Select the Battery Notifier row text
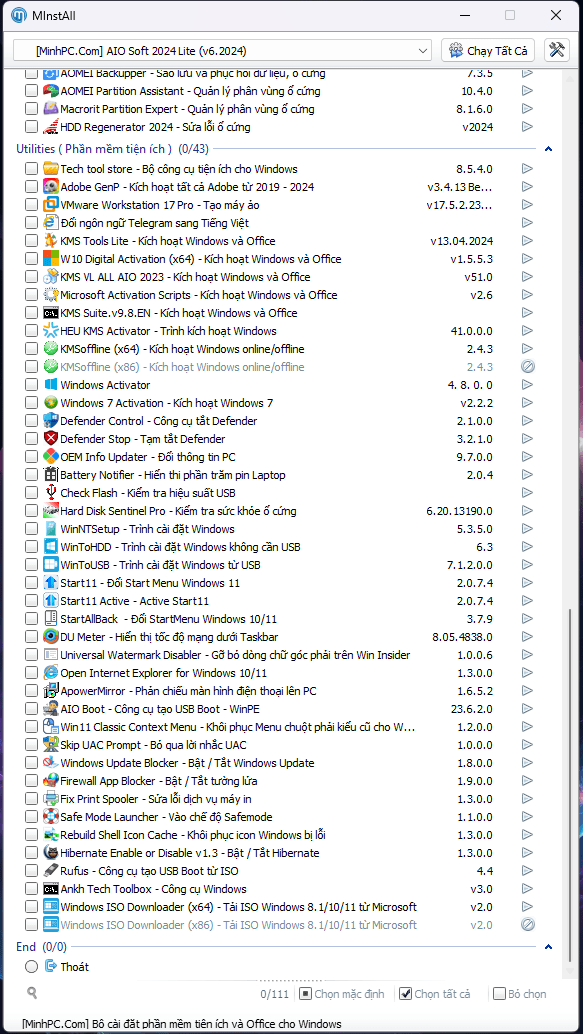The height and width of the screenshot is (1034, 583). coord(173,475)
